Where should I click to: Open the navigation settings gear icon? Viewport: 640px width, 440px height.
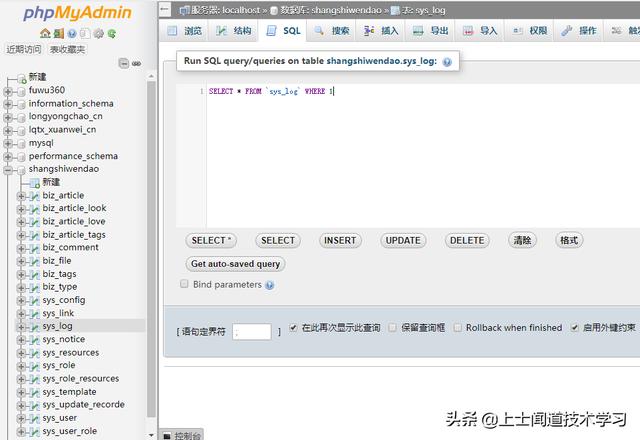98,33
